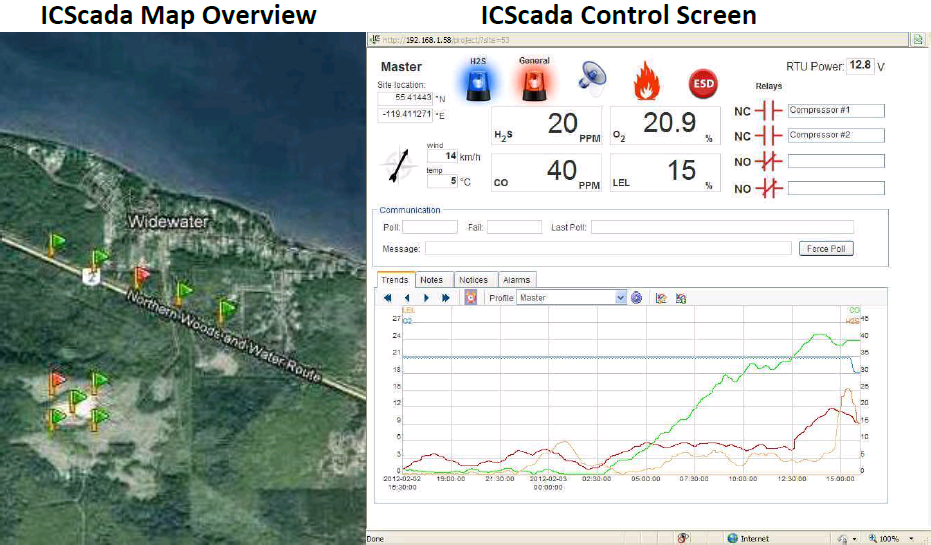Click the orange LEL legend label on chart
This screenshot has height=545, width=931.
(409, 310)
